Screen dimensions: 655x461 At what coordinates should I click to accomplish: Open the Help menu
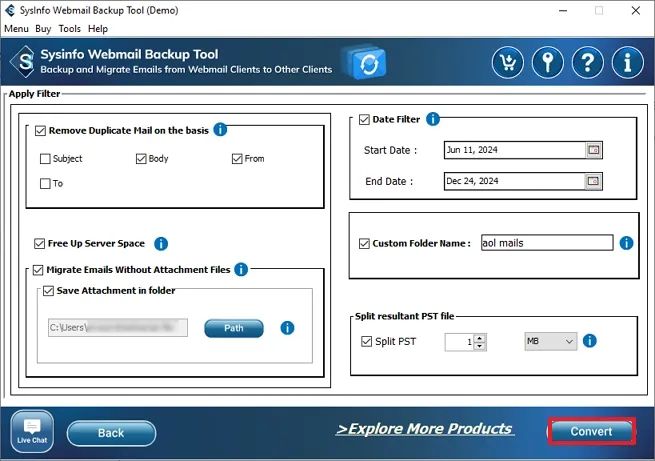(x=98, y=29)
